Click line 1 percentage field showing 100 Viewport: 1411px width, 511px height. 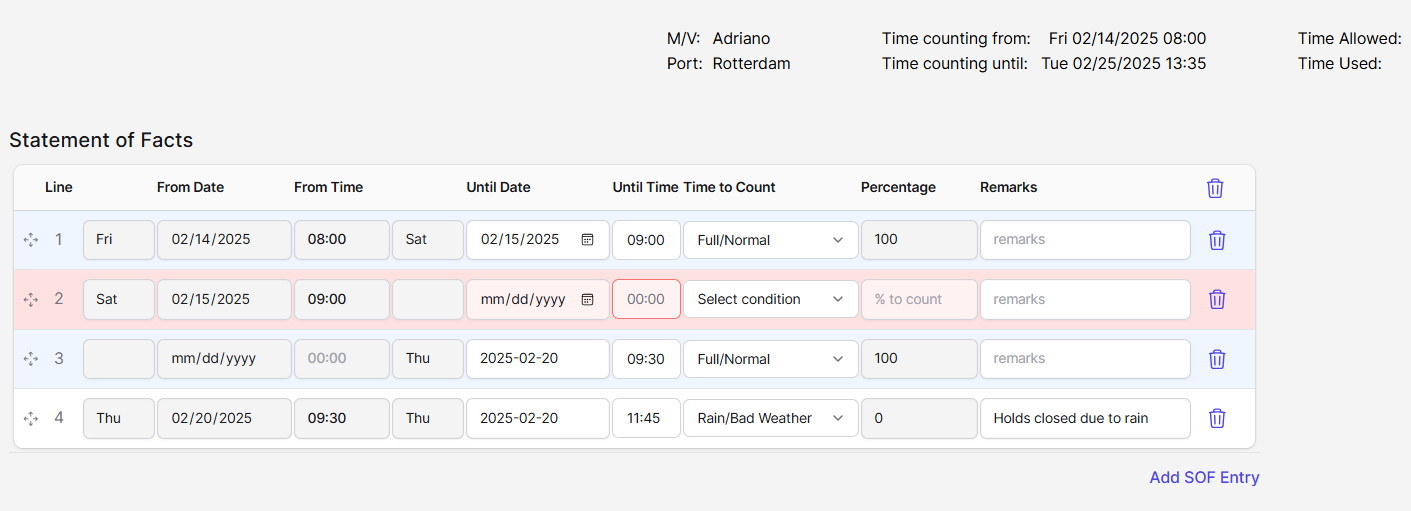coord(919,240)
